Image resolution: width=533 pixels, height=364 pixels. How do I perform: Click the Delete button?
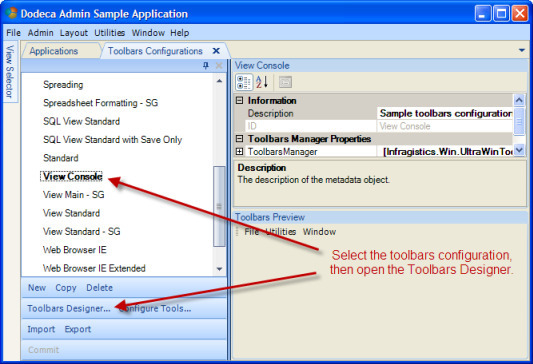coord(99,288)
